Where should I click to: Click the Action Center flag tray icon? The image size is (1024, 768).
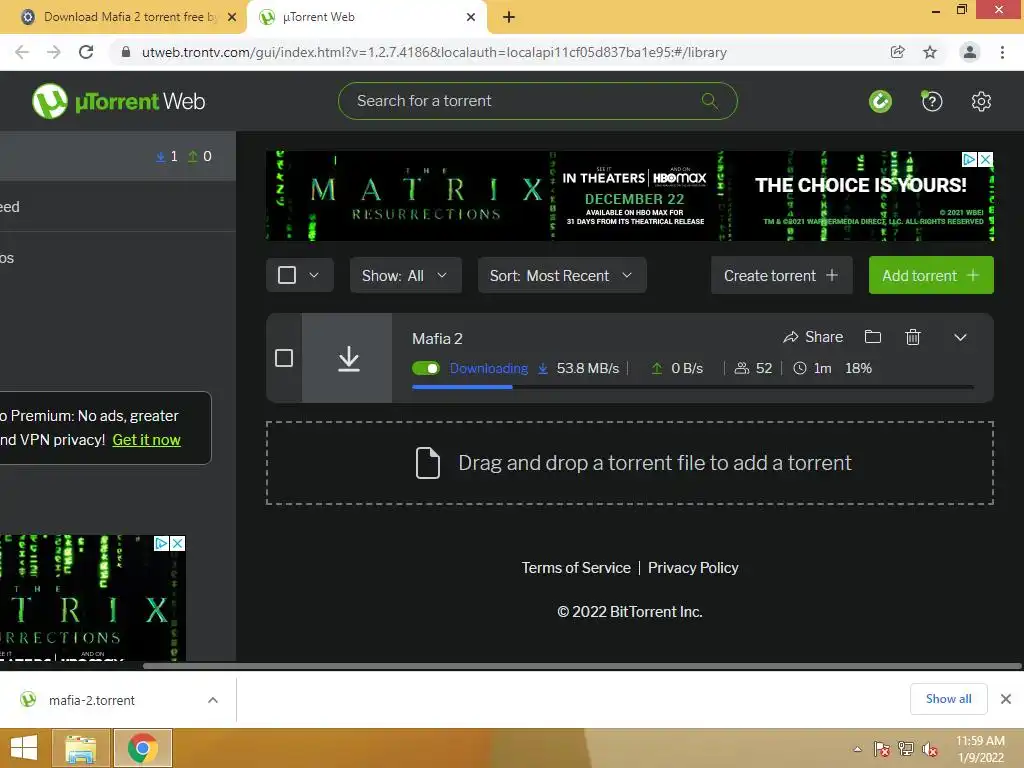pos(882,749)
